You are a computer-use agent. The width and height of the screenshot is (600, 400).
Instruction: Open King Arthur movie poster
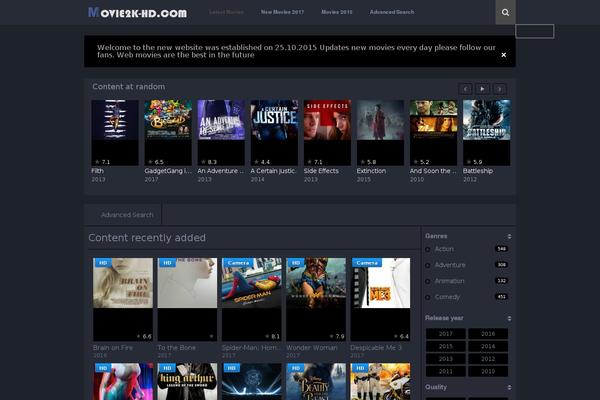[187, 382]
